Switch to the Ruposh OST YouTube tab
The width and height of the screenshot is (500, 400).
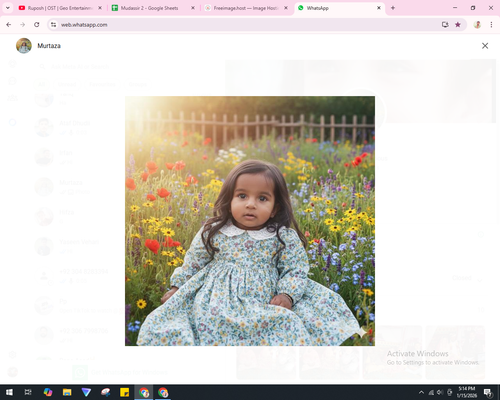coord(60,8)
